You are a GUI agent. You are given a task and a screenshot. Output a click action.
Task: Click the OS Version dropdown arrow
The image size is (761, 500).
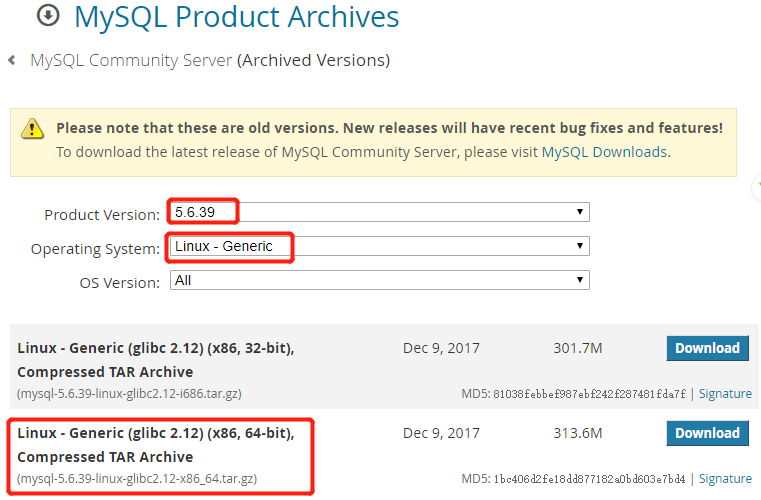579,280
